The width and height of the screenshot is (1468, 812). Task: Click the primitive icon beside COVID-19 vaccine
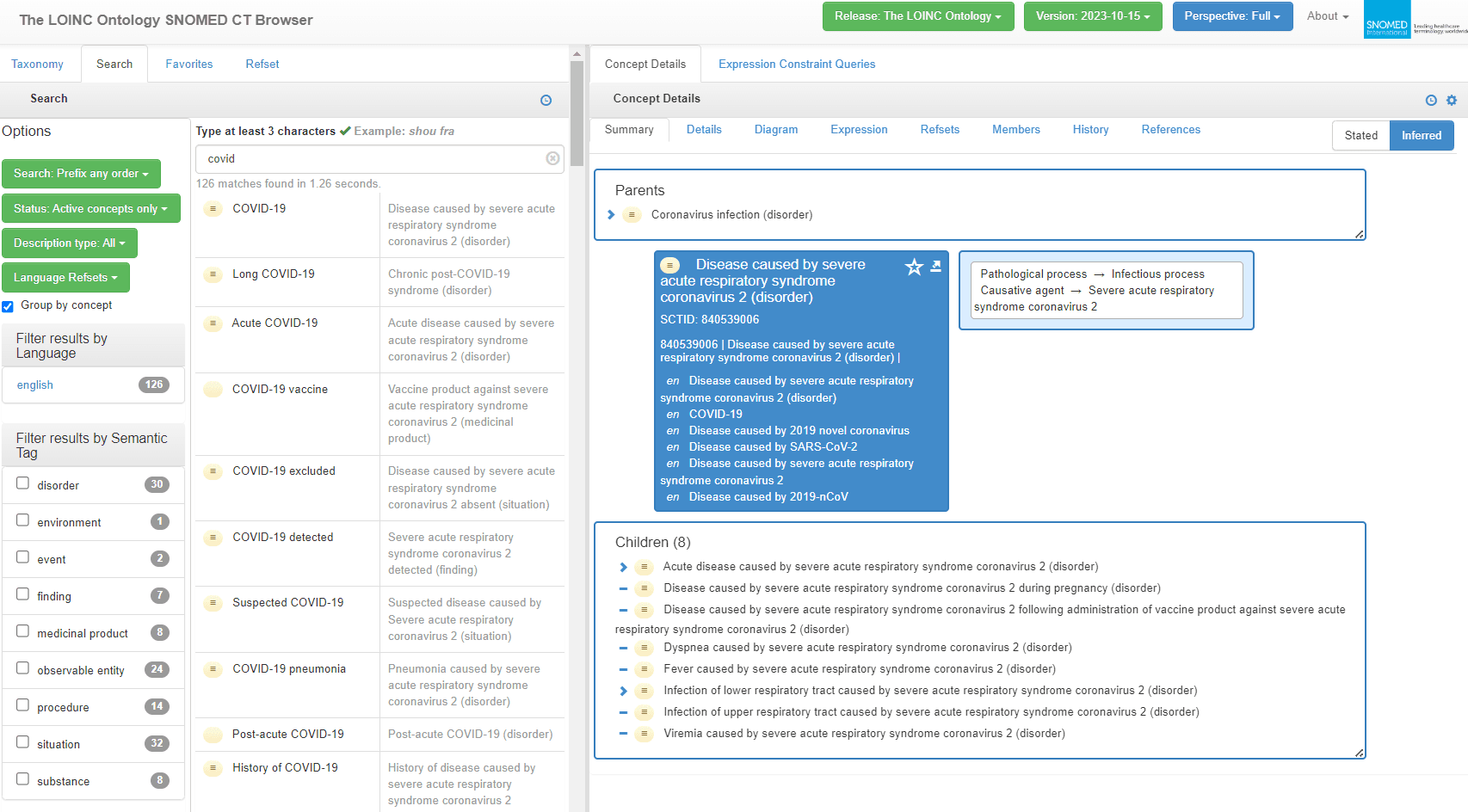(x=213, y=390)
